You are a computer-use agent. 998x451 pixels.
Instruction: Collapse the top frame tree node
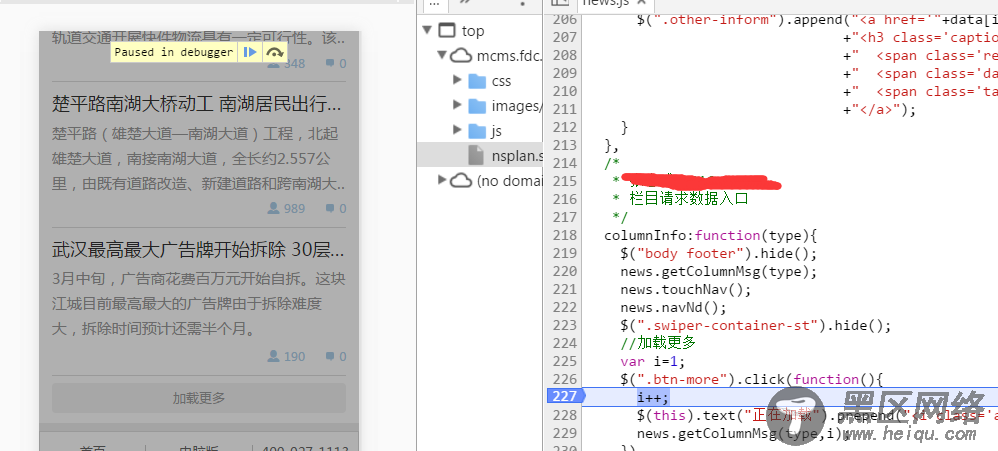(427, 30)
